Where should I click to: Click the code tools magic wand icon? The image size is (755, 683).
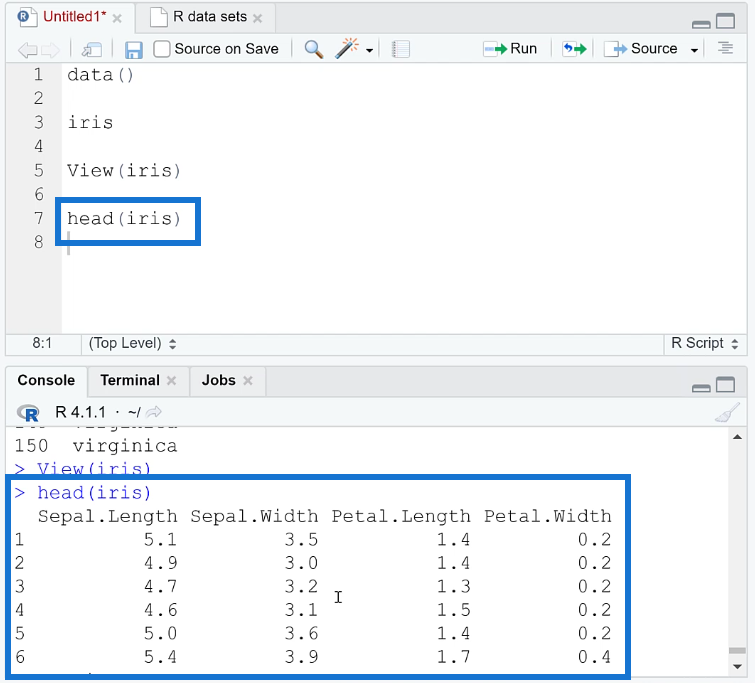(x=347, y=48)
